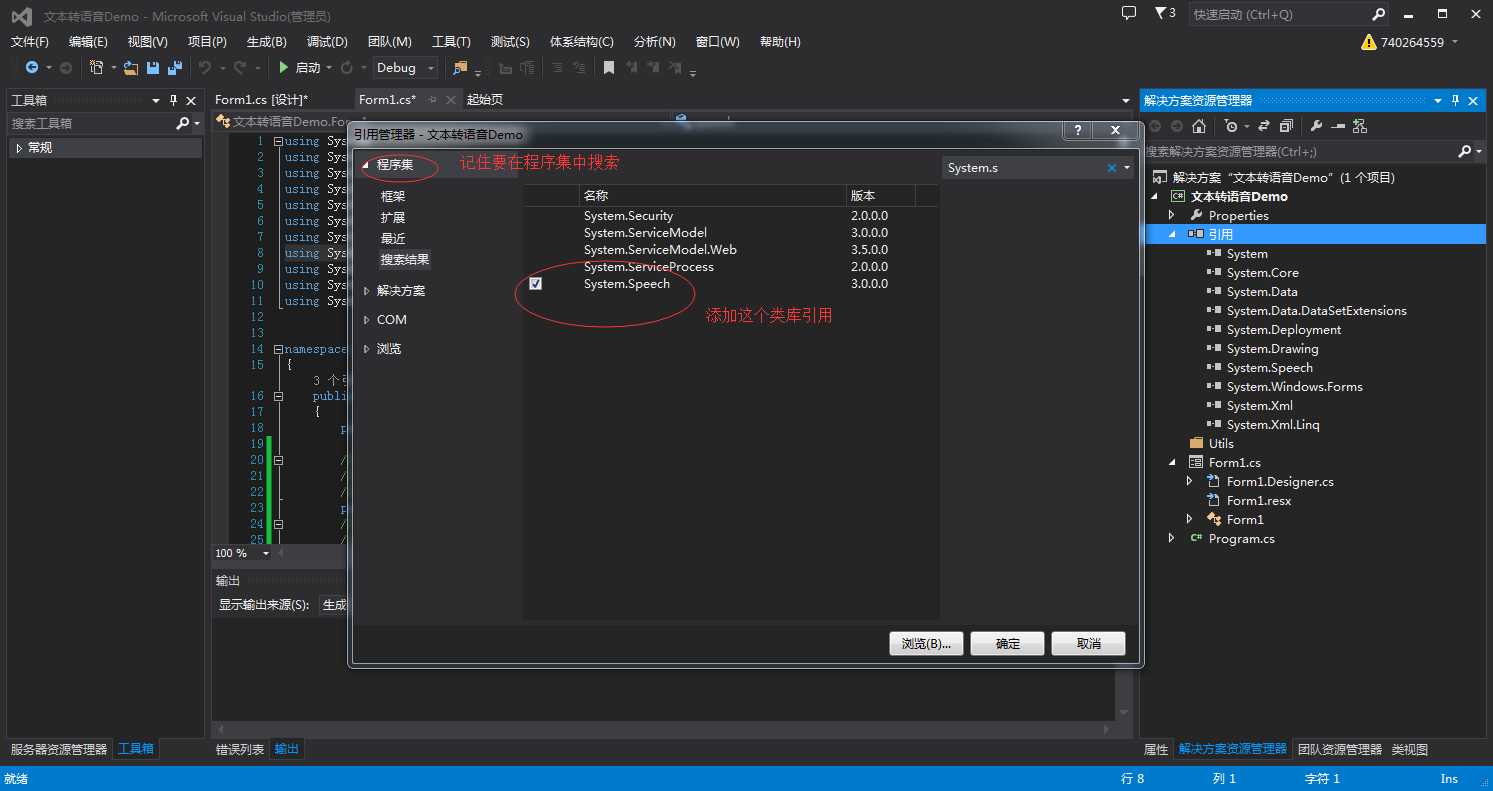Screen dimensions: 1493x791
Task: Collapse the 程序集 section in Reference Manager
Action: tap(366, 165)
